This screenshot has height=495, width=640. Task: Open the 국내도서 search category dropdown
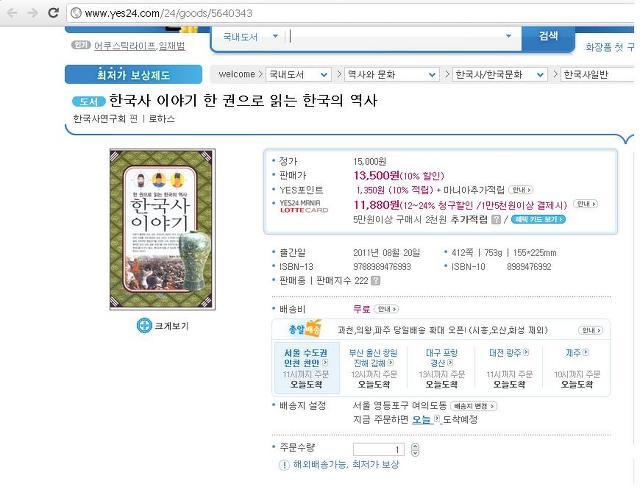click(x=251, y=37)
